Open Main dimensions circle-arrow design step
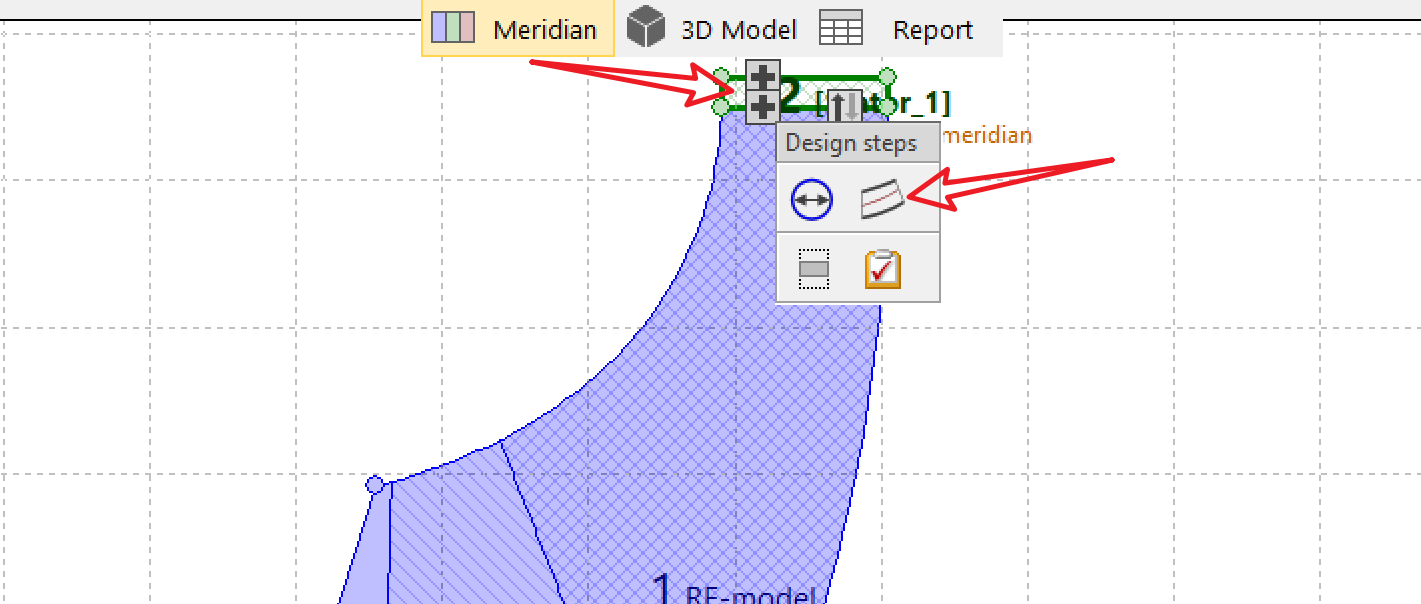Image resolution: width=1421 pixels, height=604 pixels. click(810, 200)
